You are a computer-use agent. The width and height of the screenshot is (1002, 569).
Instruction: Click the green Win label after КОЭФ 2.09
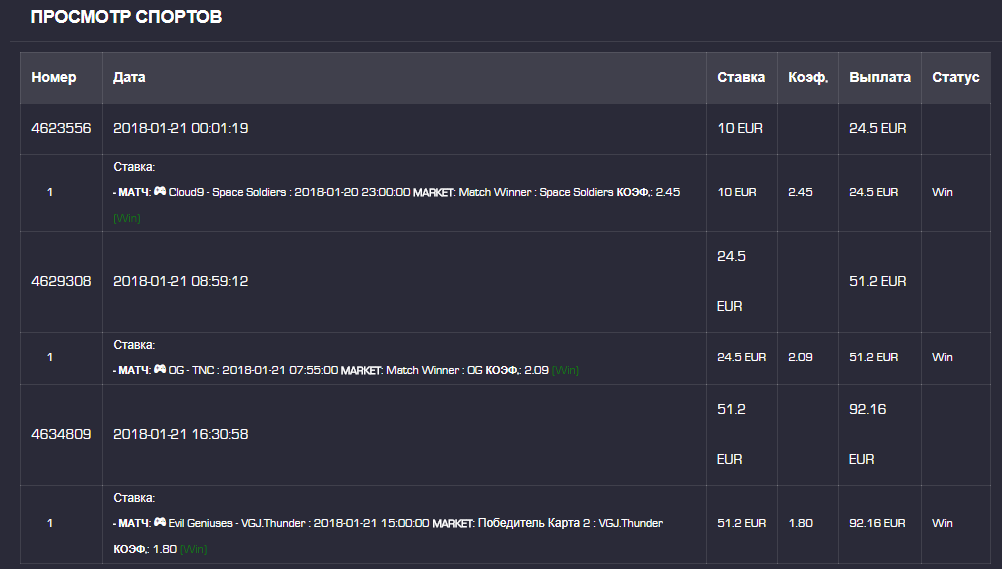click(566, 370)
